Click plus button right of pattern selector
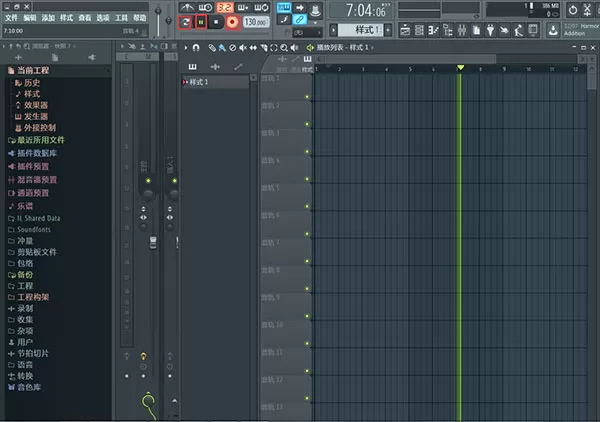The image size is (600, 422). (388, 30)
